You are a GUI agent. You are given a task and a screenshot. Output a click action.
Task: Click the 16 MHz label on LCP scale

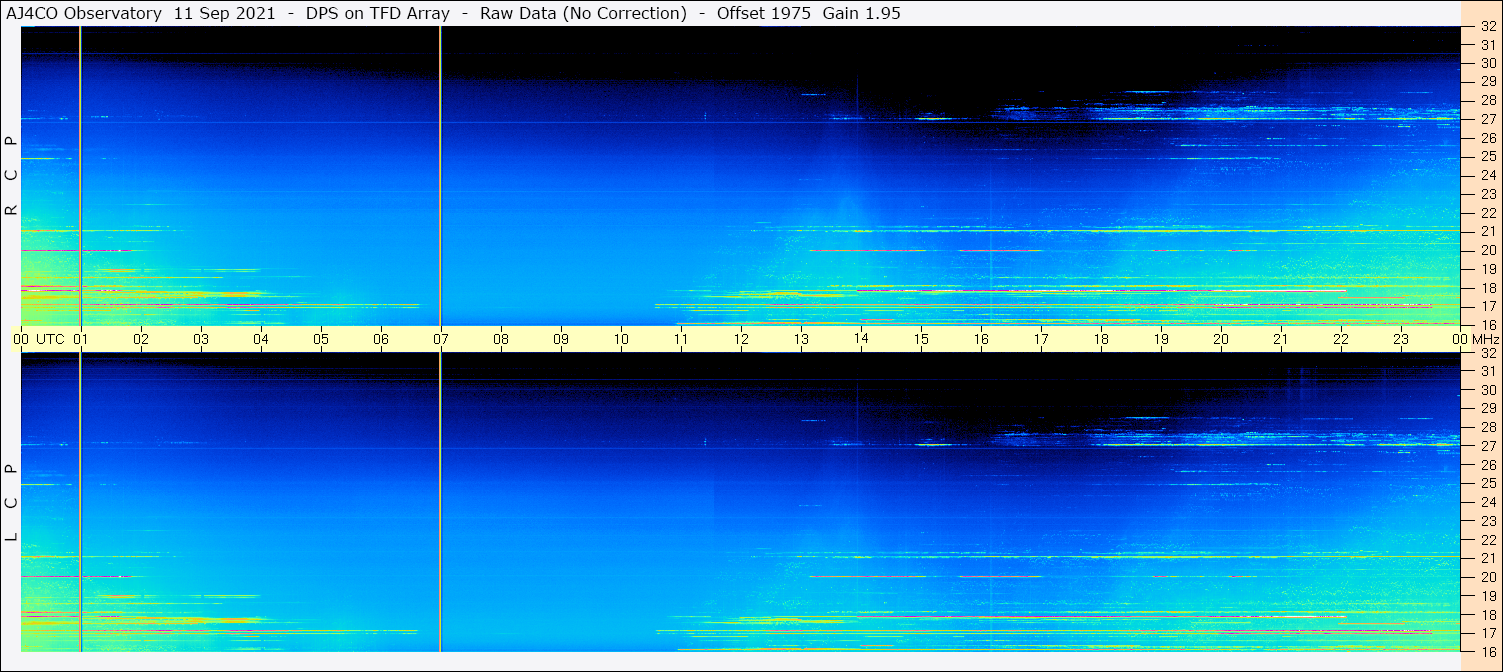click(x=1488, y=651)
